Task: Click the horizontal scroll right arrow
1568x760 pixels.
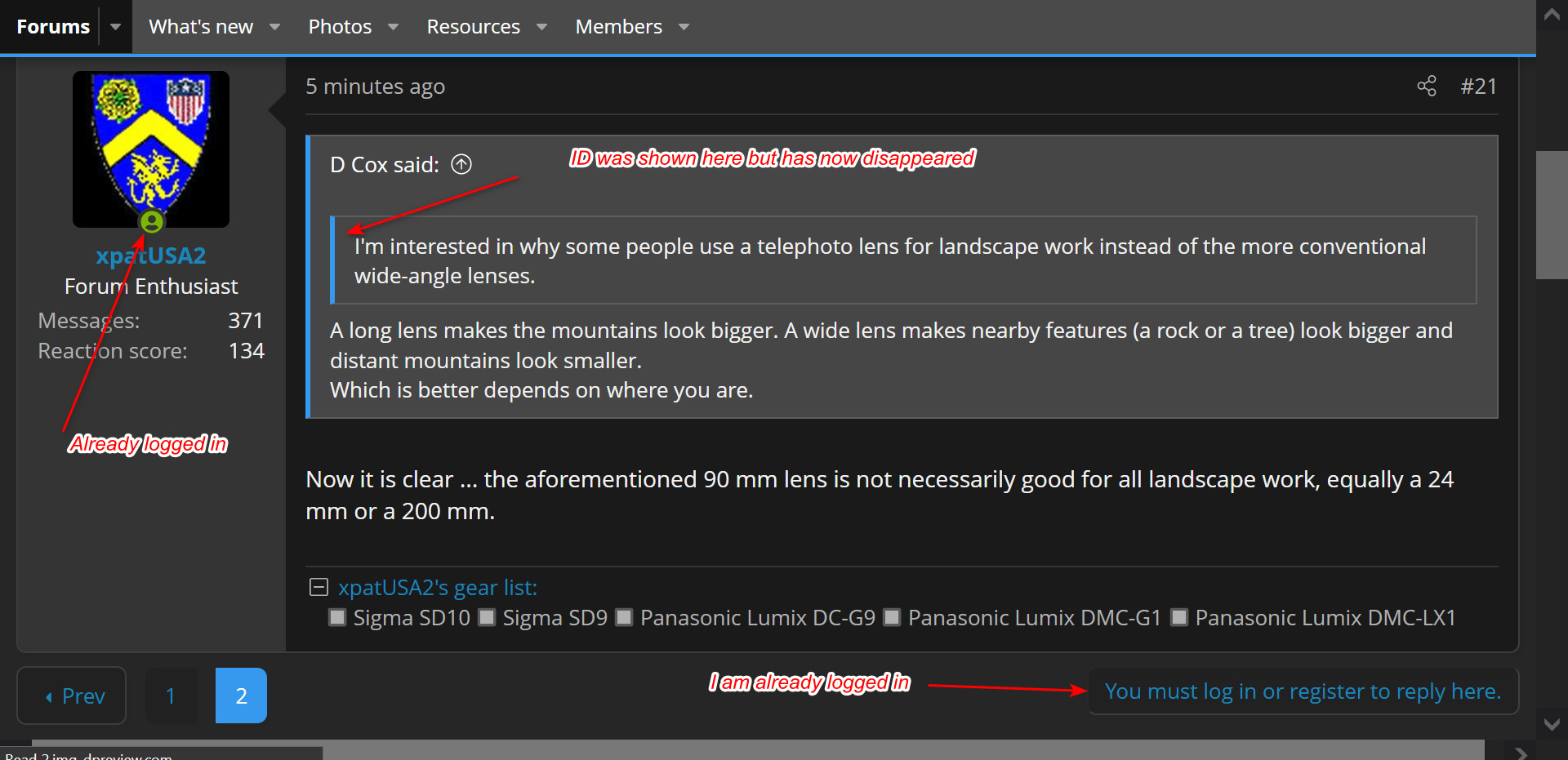Action: [1520, 753]
